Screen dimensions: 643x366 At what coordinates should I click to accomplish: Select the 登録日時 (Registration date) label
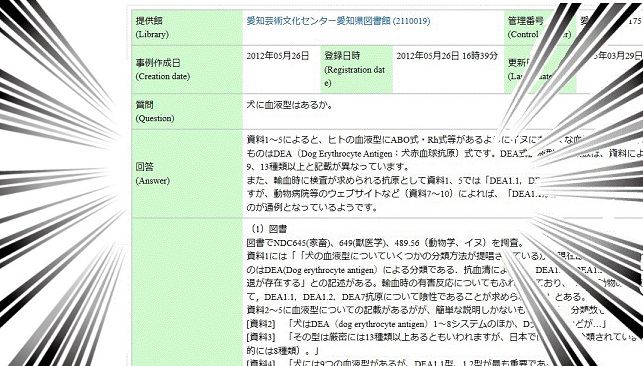click(356, 69)
